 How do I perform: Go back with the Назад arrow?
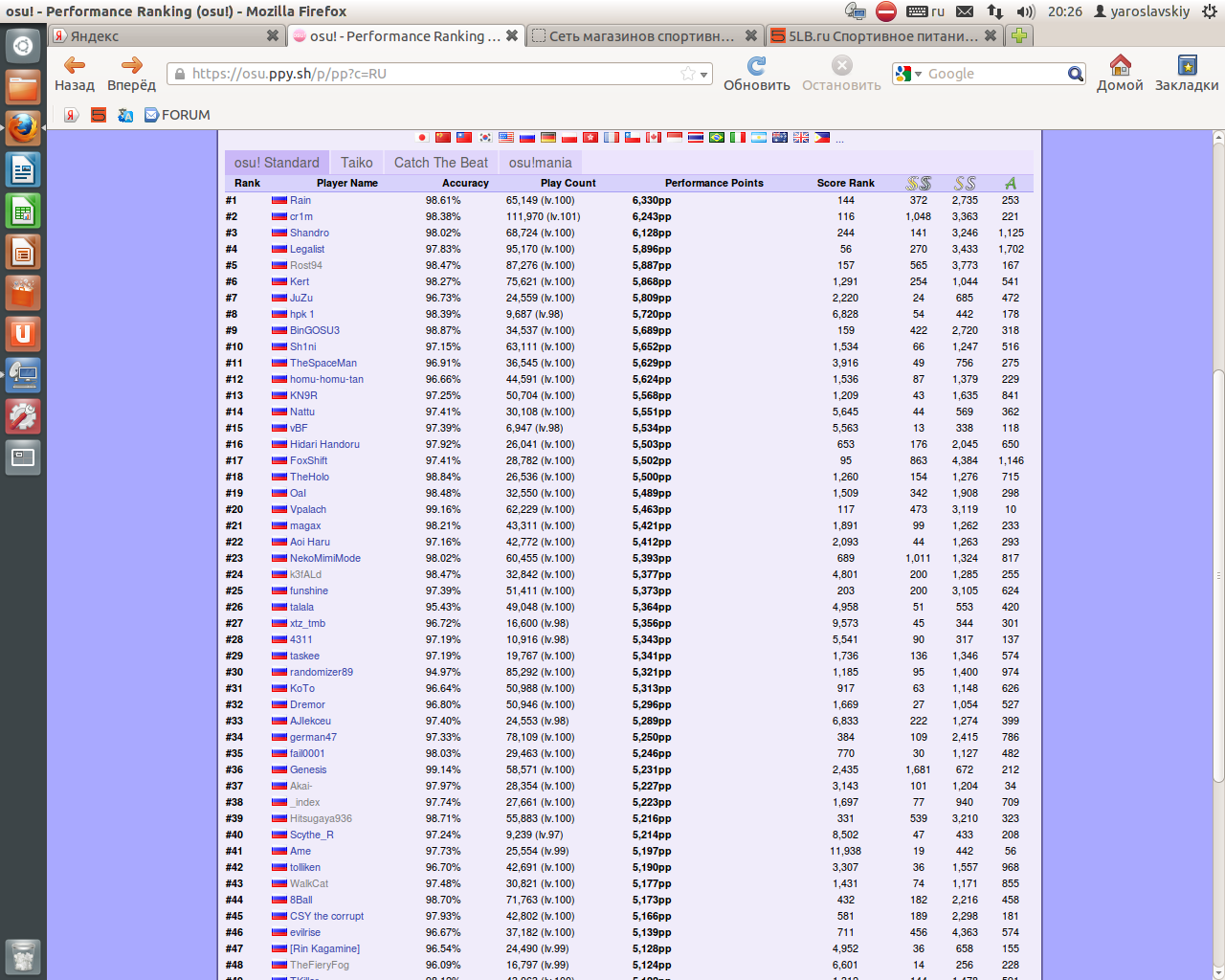click(75, 74)
